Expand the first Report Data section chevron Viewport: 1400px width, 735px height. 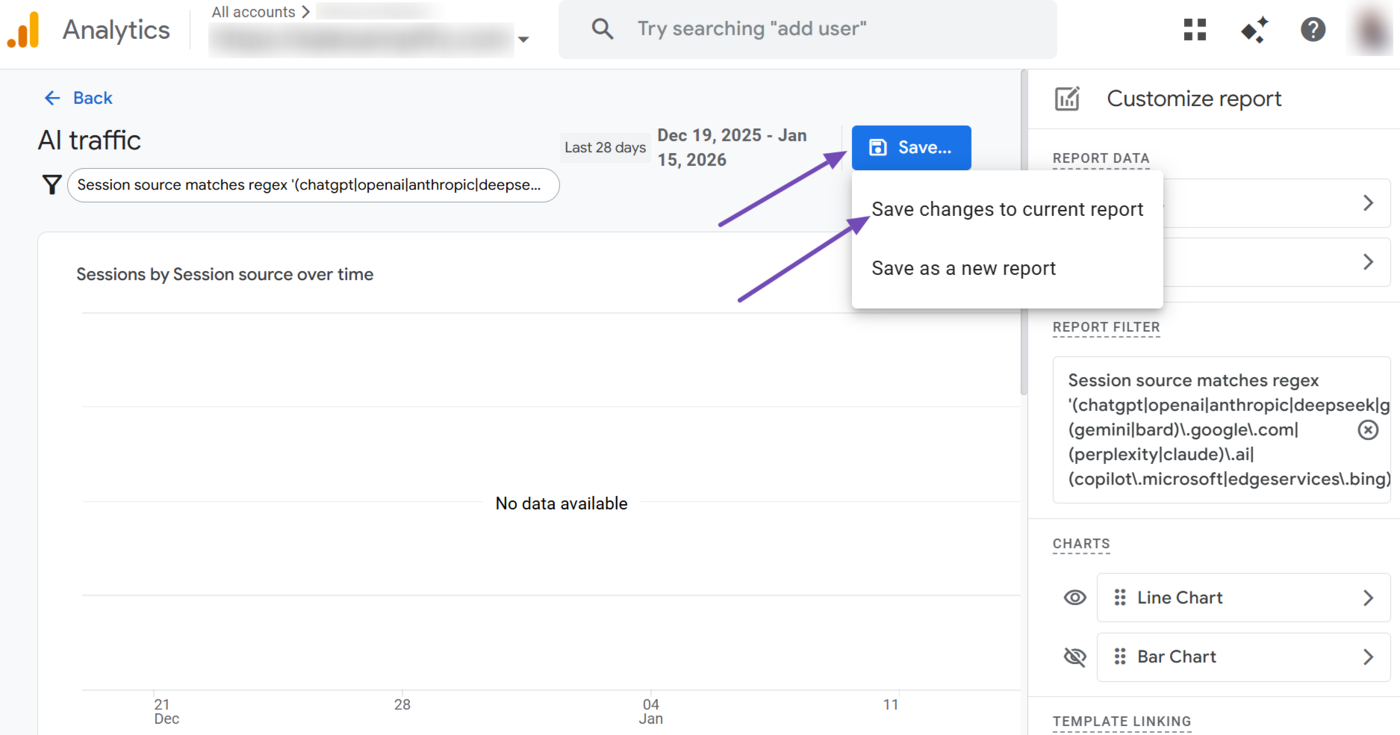(1370, 204)
